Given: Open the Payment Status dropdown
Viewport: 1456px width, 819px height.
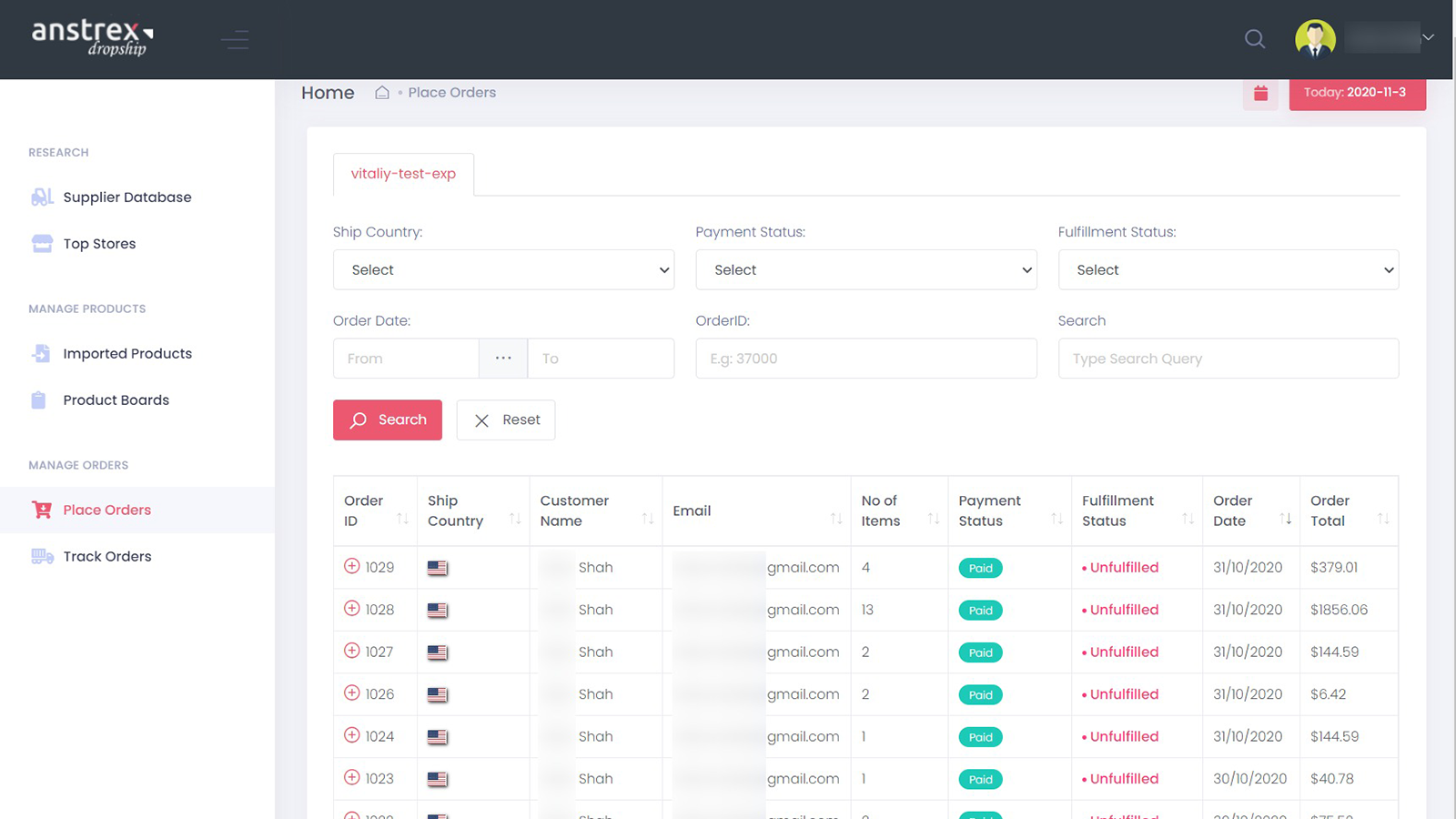Looking at the screenshot, I should 865,269.
